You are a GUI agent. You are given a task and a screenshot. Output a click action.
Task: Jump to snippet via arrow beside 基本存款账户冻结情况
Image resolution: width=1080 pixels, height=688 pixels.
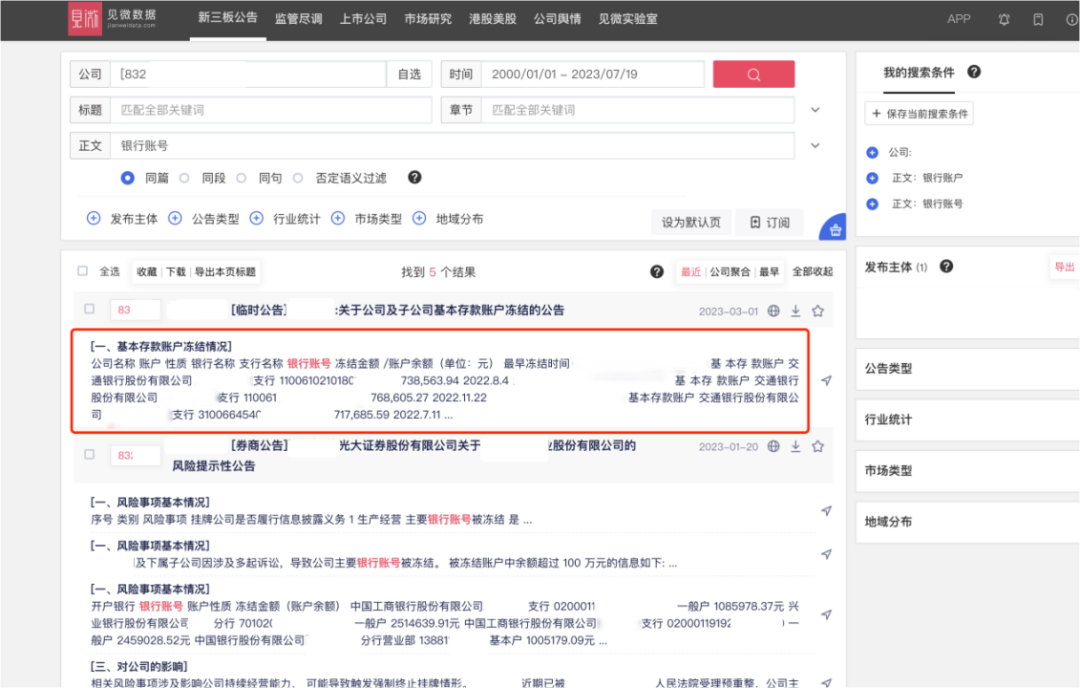[x=827, y=380]
